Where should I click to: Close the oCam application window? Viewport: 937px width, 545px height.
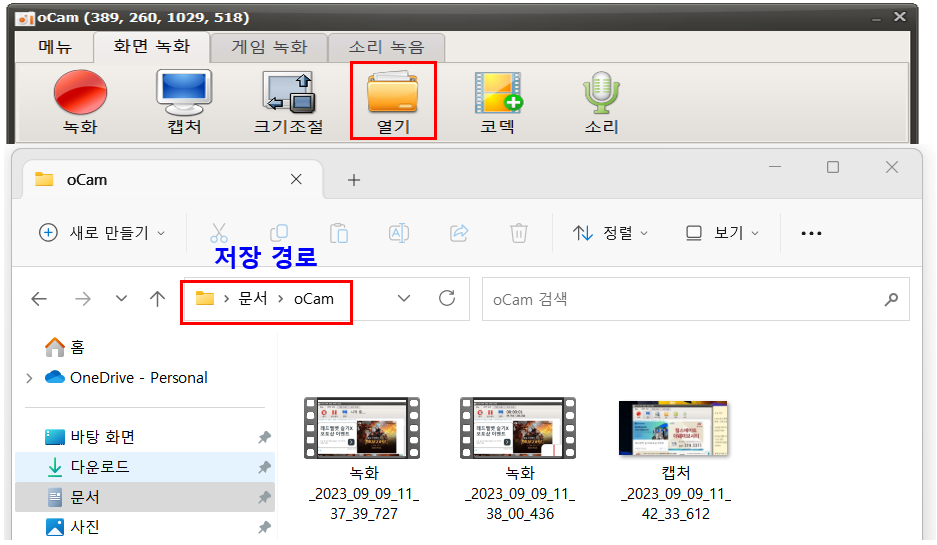click(x=899, y=17)
